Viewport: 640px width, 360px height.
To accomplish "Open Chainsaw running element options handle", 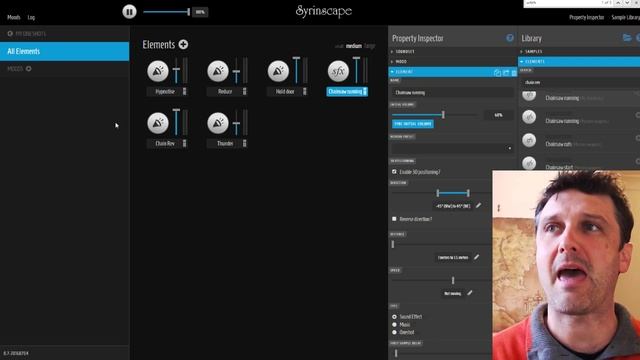I will (365, 91).
